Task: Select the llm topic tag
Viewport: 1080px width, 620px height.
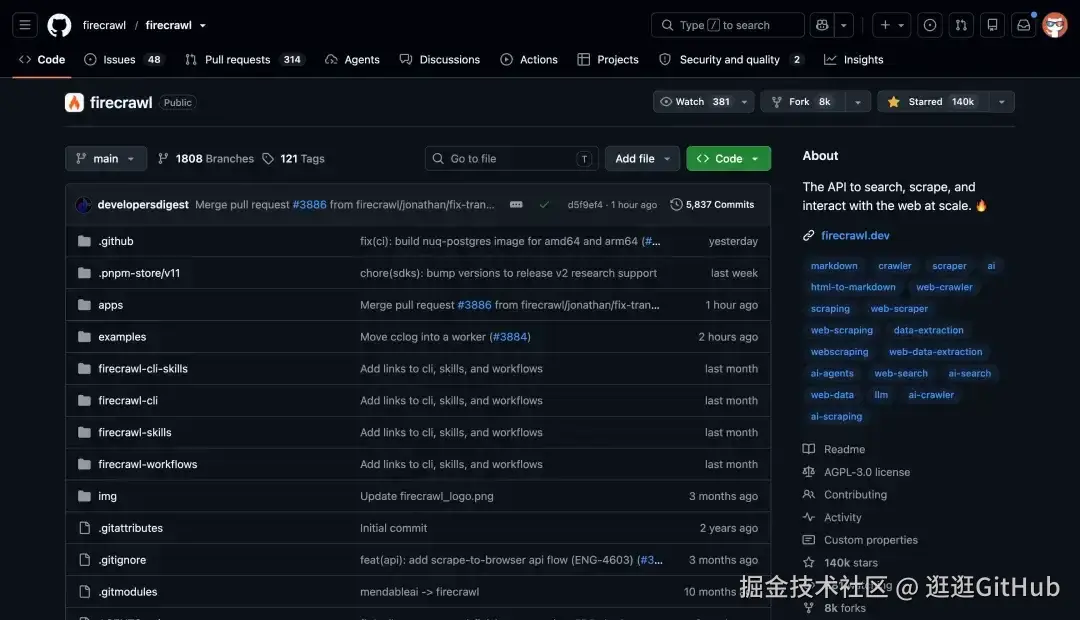Action: pyautogui.click(x=881, y=395)
